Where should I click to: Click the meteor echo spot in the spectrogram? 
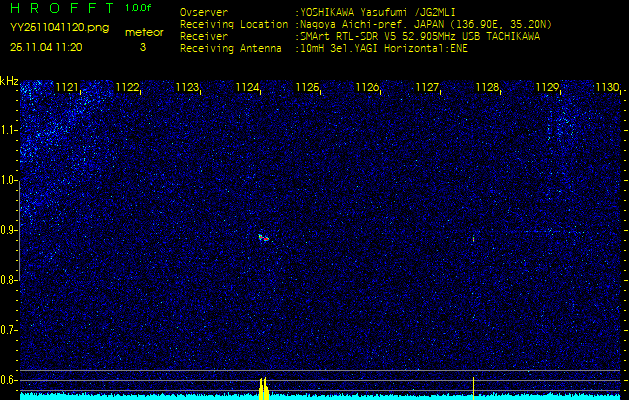264,238
